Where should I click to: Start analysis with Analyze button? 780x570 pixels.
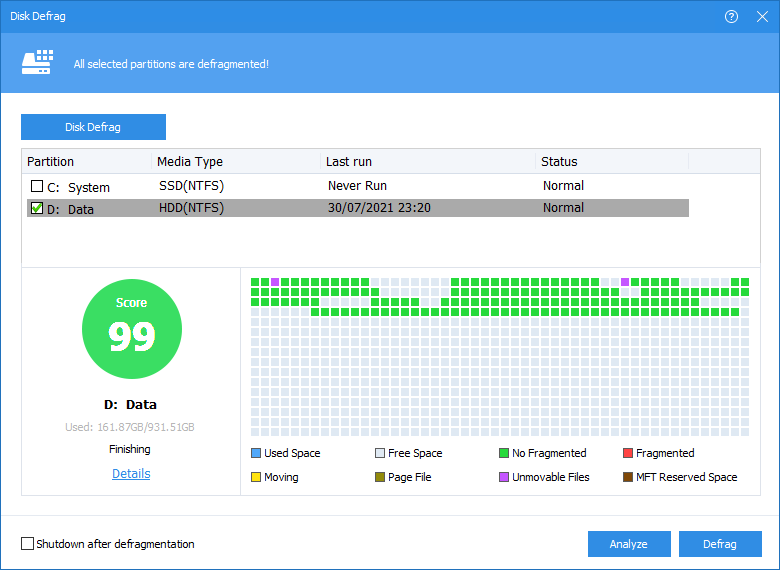pyautogui.click(x=629, y=544)
